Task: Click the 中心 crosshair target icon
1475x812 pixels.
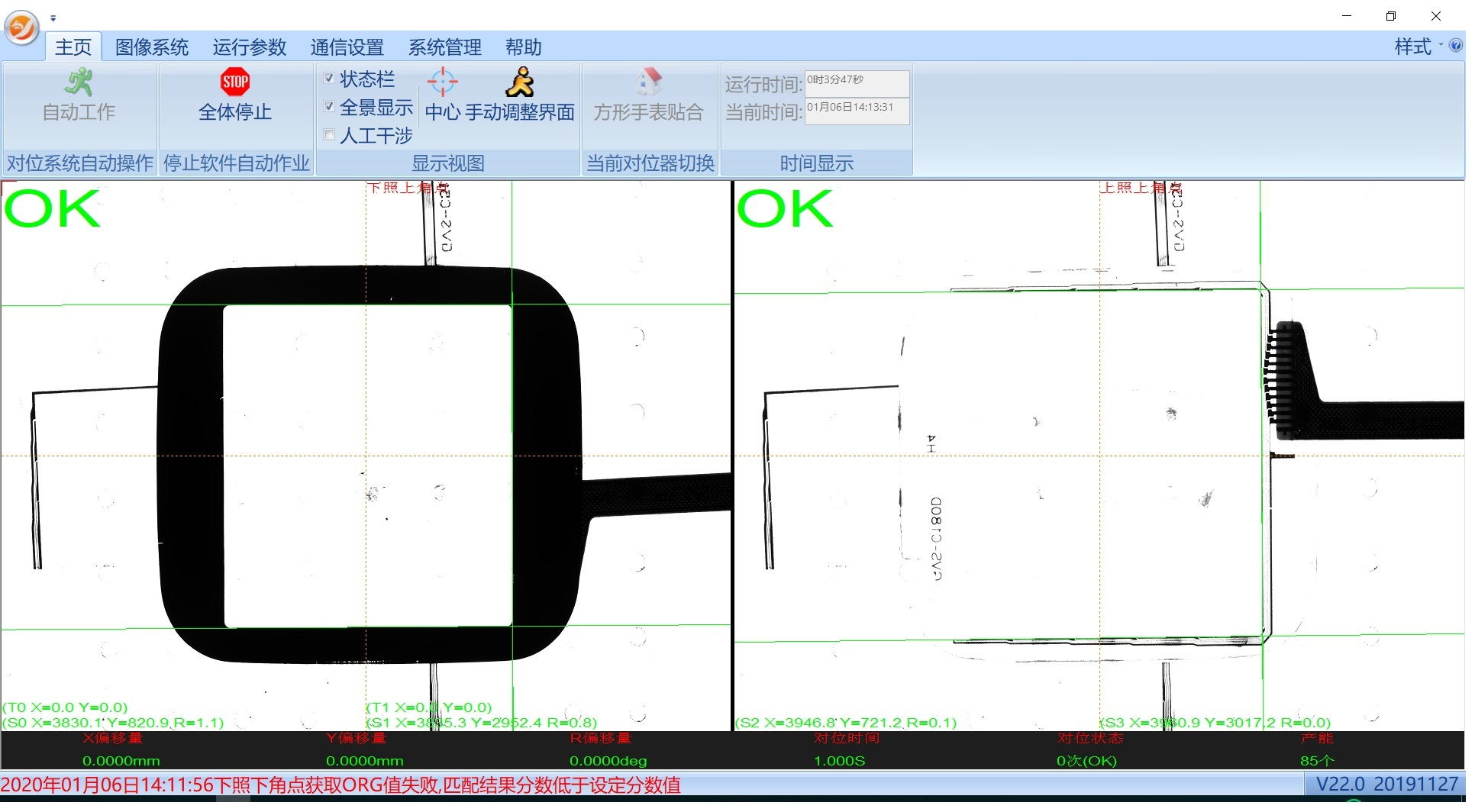Action: pyautogui.click(x=443, y=81)
